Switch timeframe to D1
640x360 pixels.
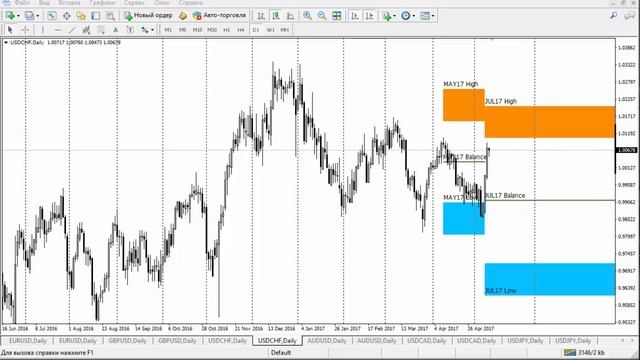256,30
